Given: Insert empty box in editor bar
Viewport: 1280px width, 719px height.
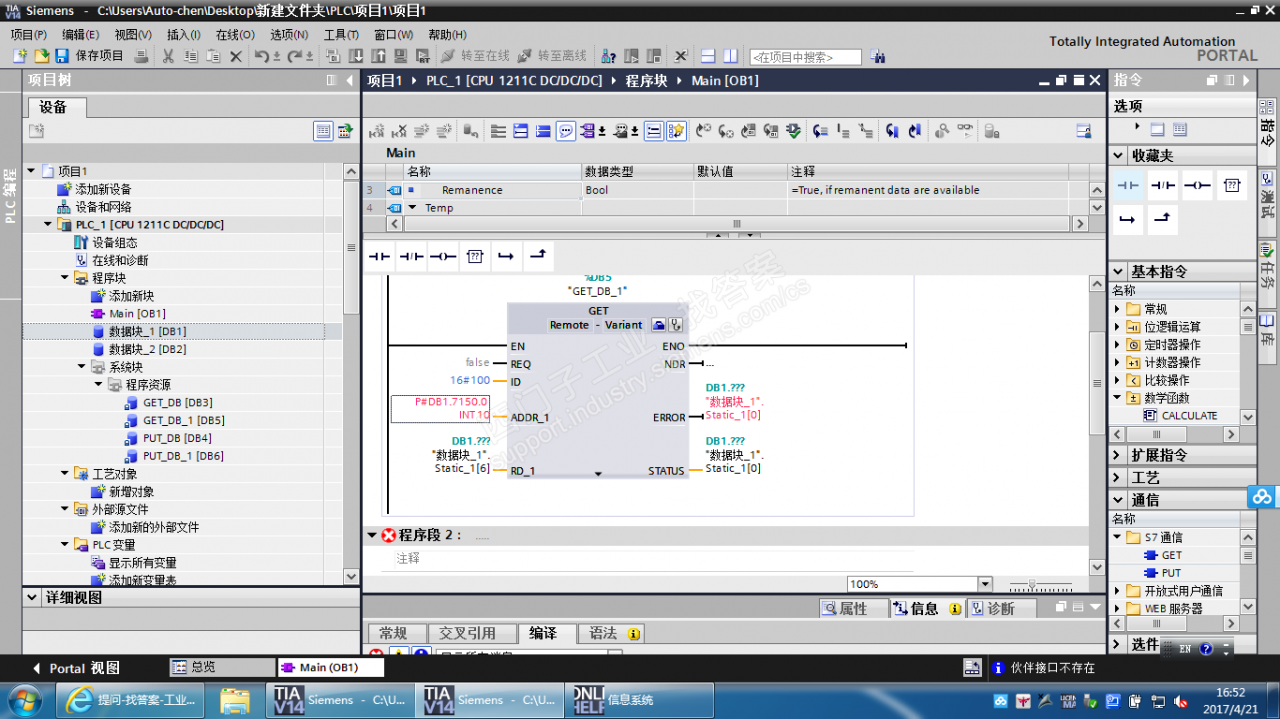Looking at the screenshot, I should 475,257.
